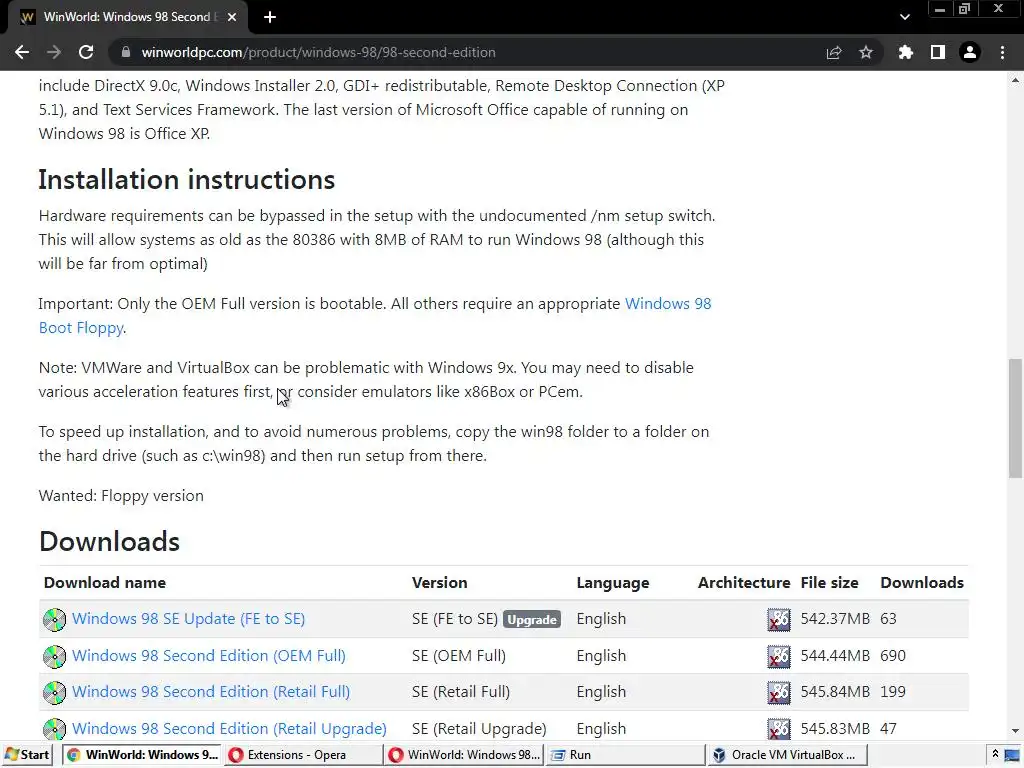Open the Chrome three-dot menu

click(1002, 52)
